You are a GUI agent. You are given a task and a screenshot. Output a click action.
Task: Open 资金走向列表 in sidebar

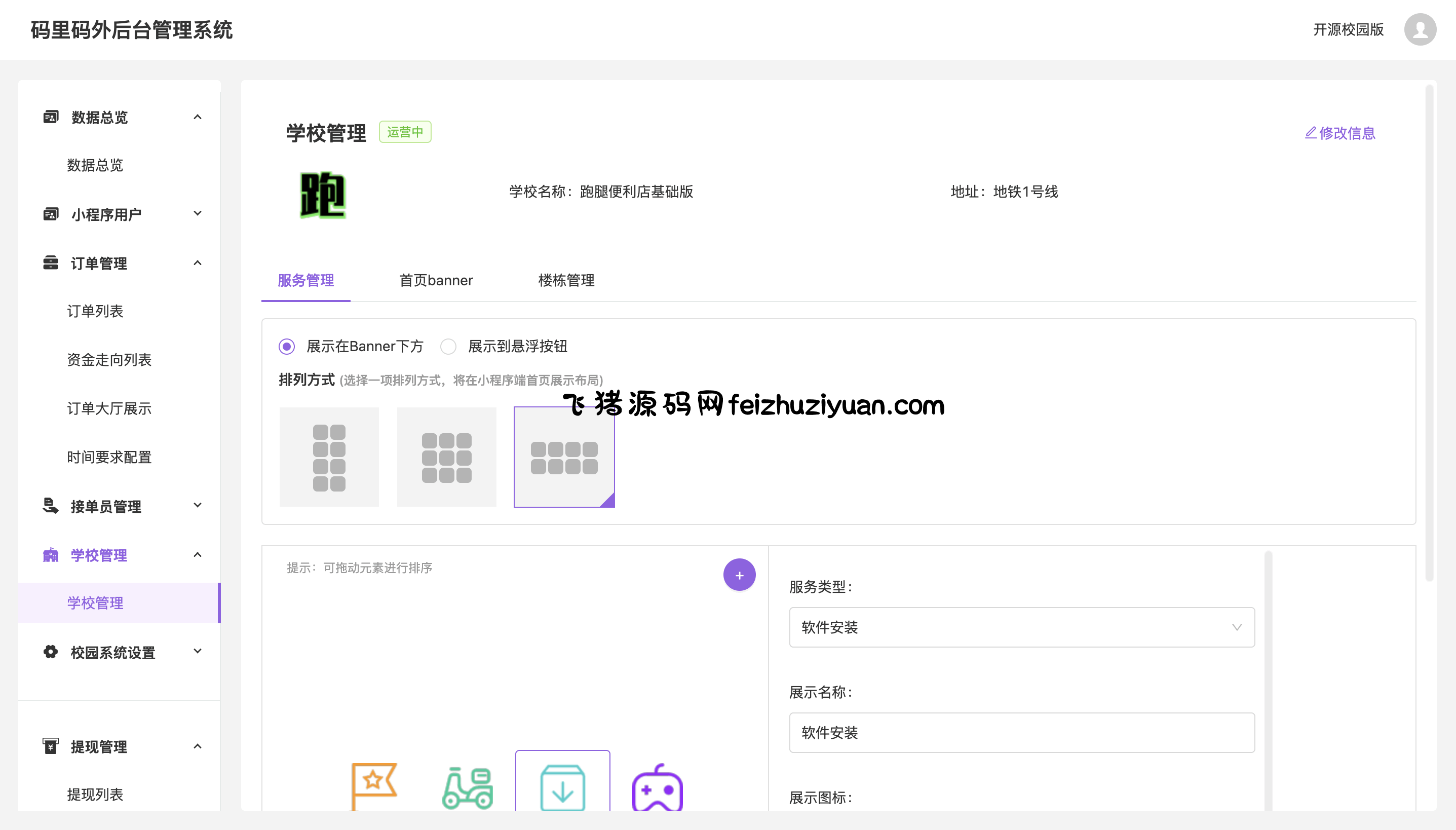[x=109, y=360]
